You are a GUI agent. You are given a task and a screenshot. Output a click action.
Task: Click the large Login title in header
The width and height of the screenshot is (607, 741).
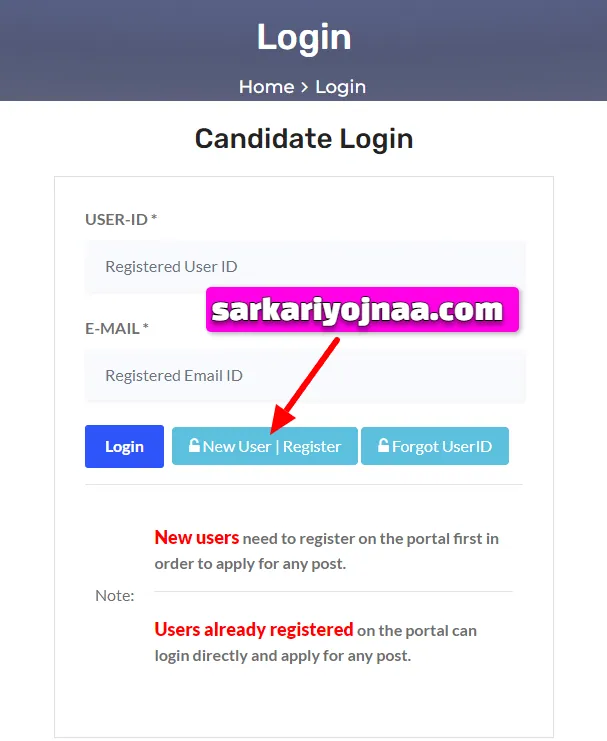[304, 37]
